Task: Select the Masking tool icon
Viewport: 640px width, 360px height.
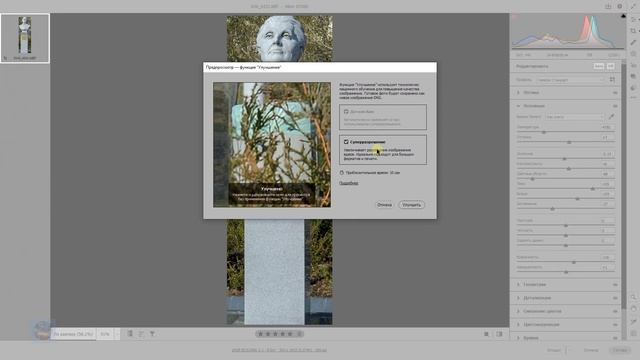Action: click(x=633, y=54)
